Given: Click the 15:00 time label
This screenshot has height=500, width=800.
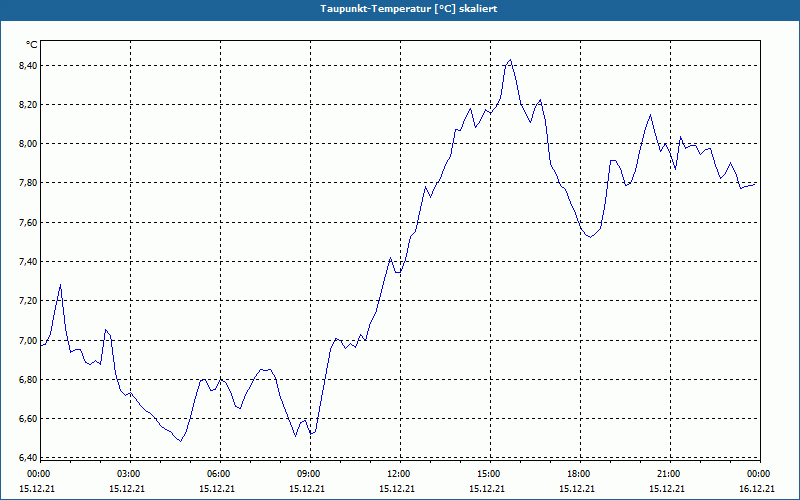Looking at the screenshot, I should click(x=490, y=474).
